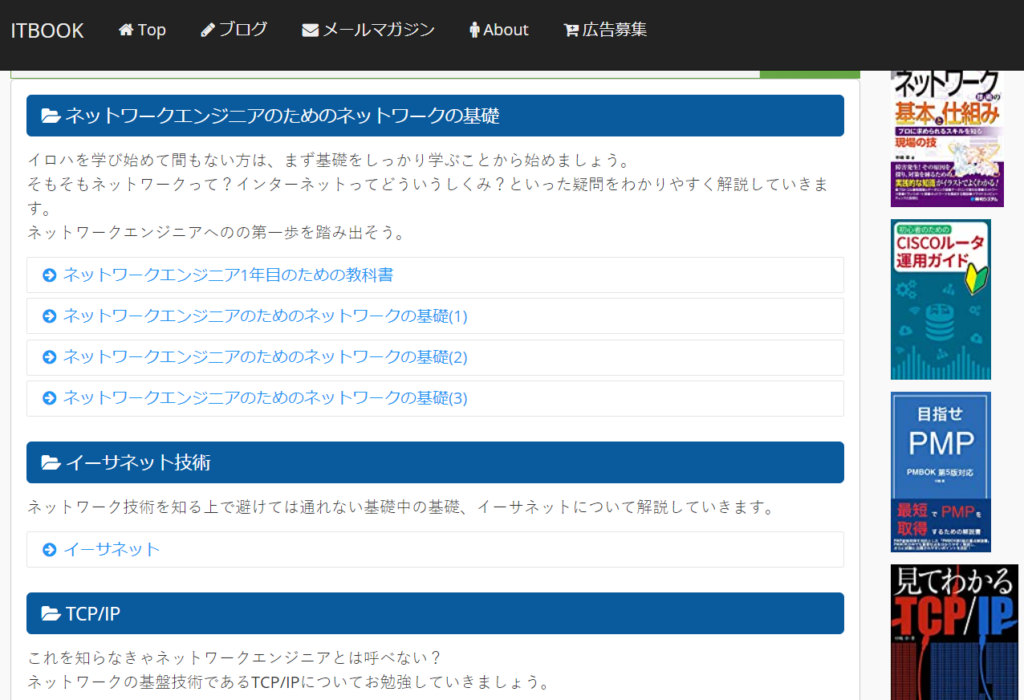Open the About page
Viewport: 1024px width, 700px height.
coord(499,29)
